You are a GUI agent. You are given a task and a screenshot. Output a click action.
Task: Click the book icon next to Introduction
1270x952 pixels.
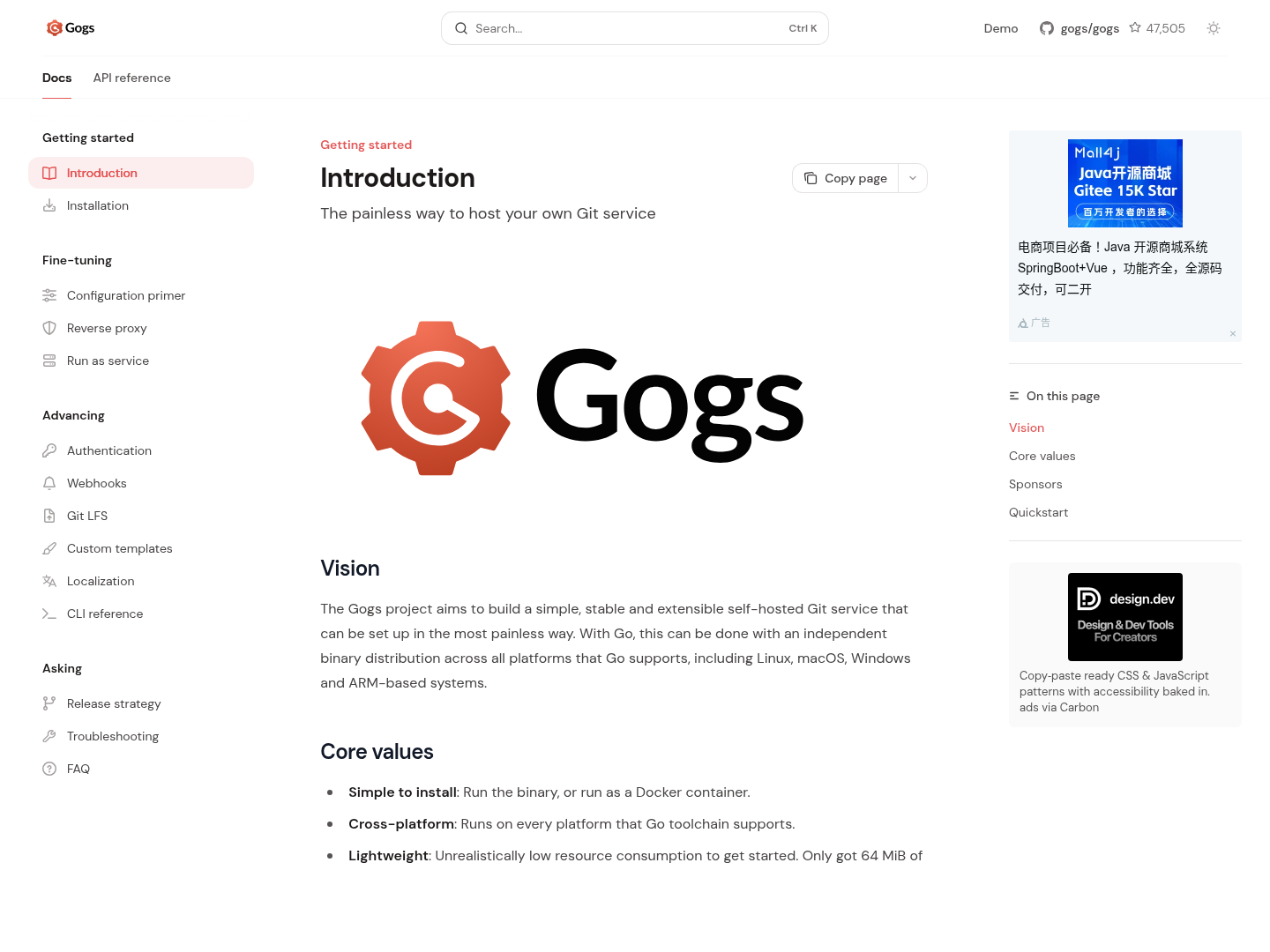(x=49, y=173)
